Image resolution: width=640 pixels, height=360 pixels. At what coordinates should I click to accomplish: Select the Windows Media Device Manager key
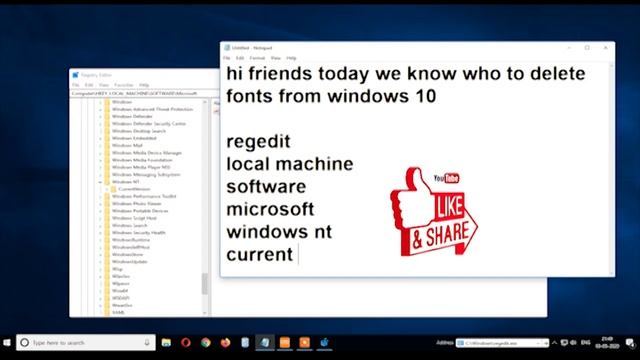[x=147, y=153]
